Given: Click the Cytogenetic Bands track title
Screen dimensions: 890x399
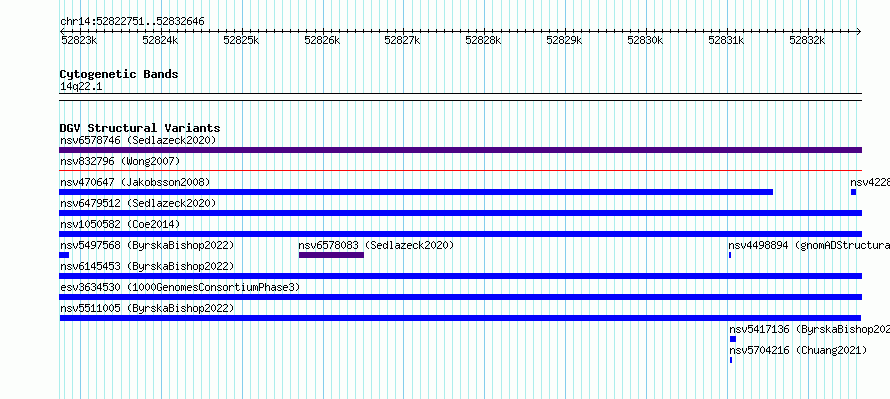Looking at the screenshot, I should 119,74.
